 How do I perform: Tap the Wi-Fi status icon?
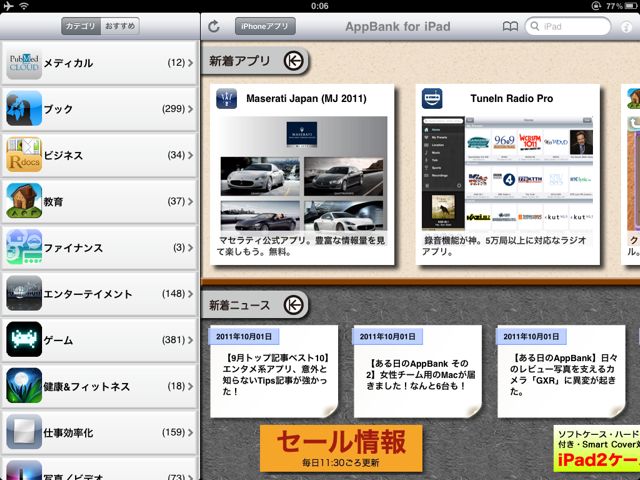24,6
